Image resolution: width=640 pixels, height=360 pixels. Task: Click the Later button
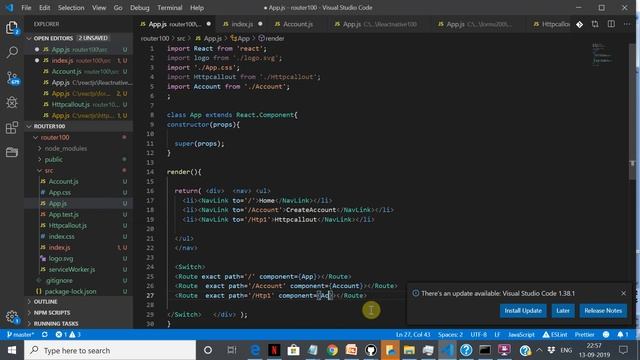pyautogui.click(x=563, y=311)
